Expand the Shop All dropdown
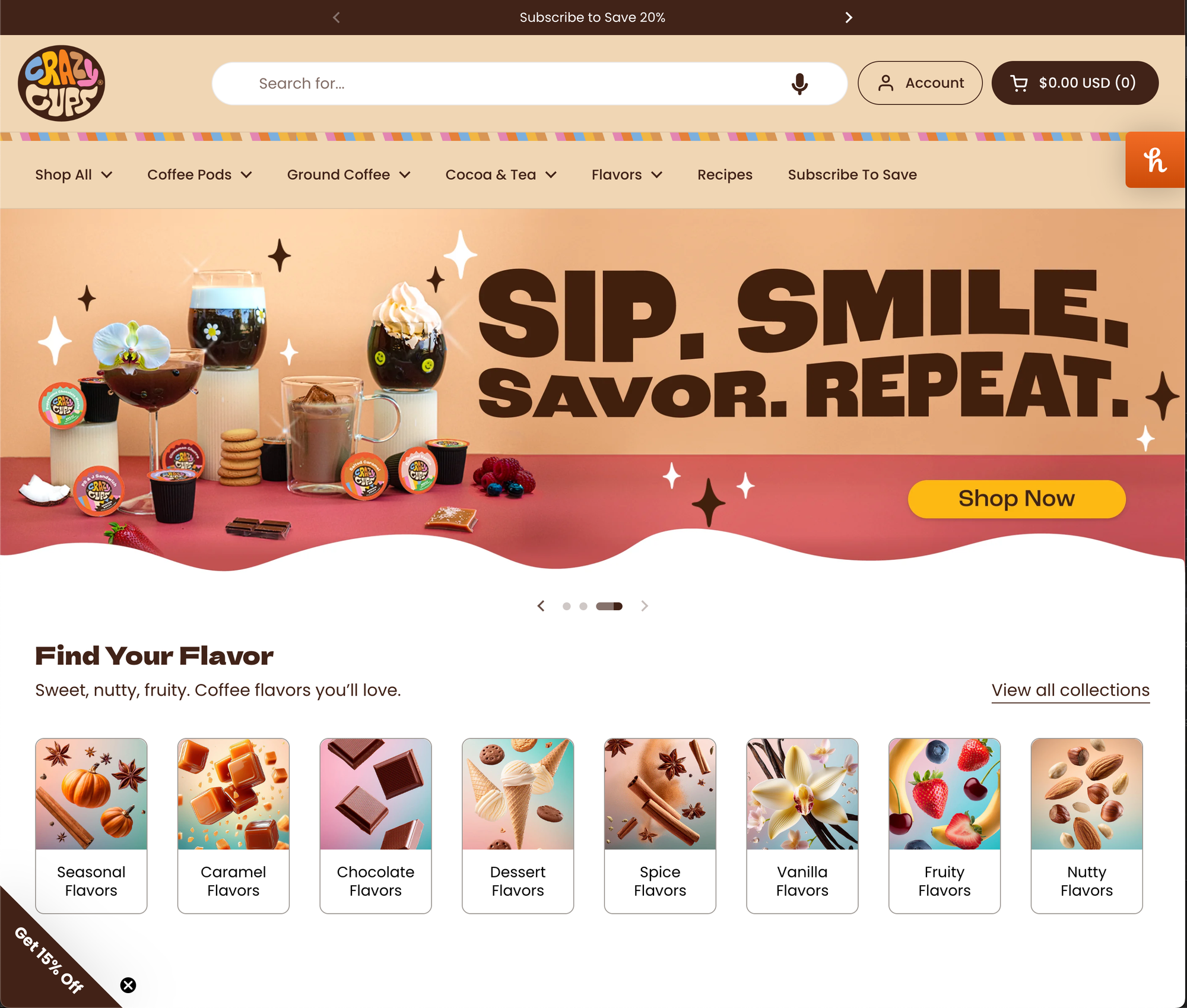 click(x=74, y=175)
